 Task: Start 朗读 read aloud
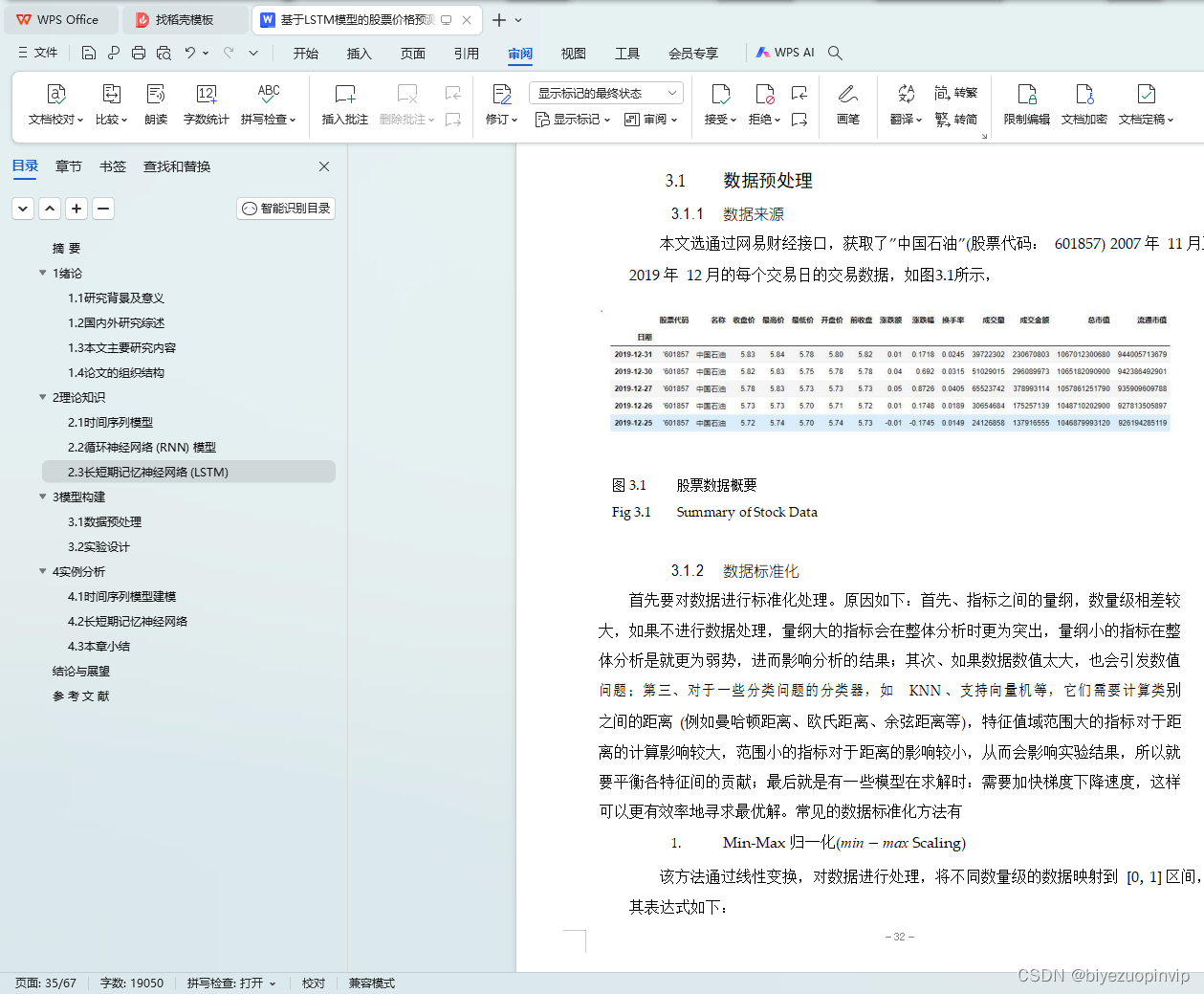[156, 105]
